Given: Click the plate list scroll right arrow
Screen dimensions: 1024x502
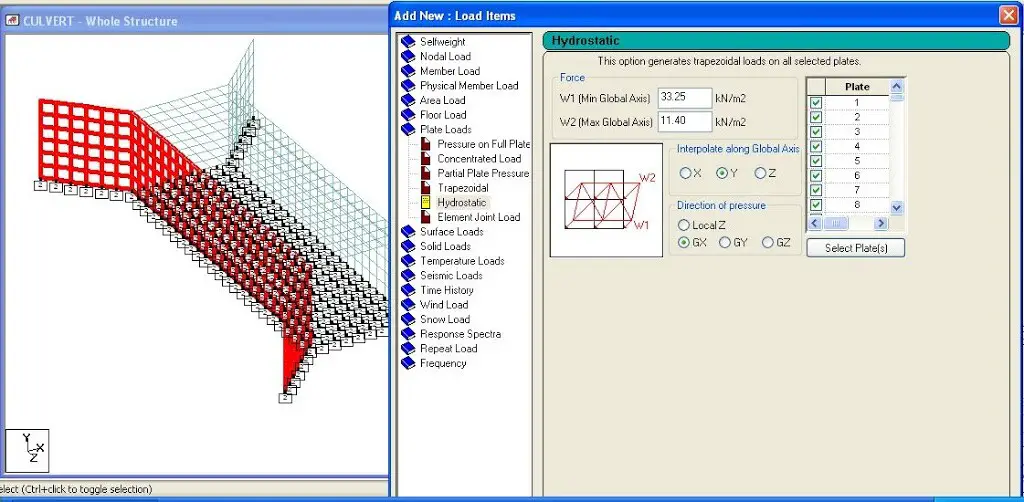Looking at the screenshot, I should pyautogui.click(x=881, y=223).
